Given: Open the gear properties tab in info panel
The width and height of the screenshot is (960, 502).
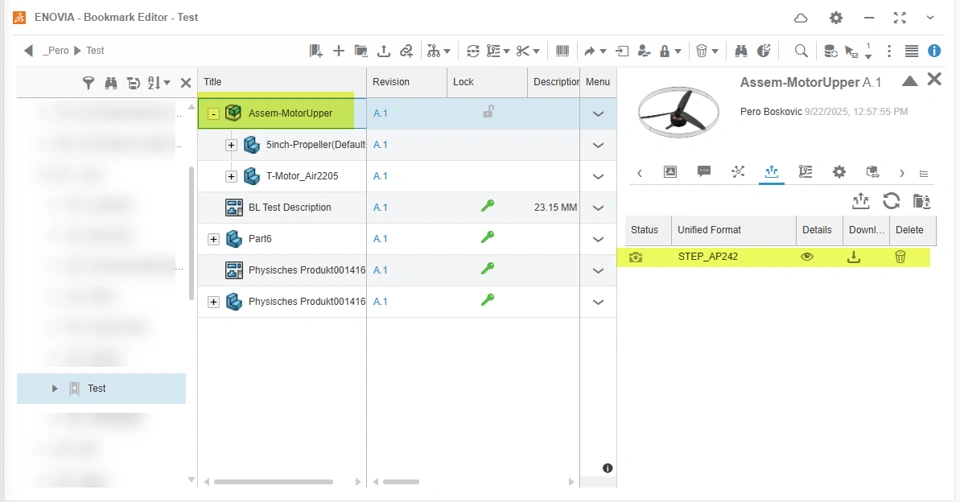Looking at the screenshot, I should coord(839,172).
